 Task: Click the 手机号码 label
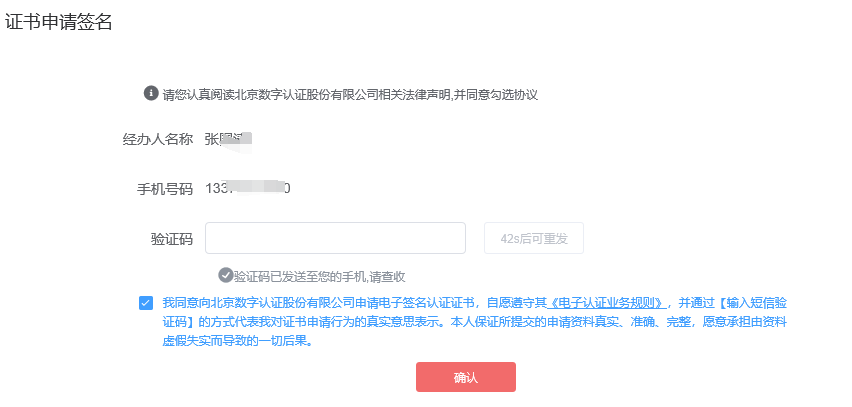point(164,188)
